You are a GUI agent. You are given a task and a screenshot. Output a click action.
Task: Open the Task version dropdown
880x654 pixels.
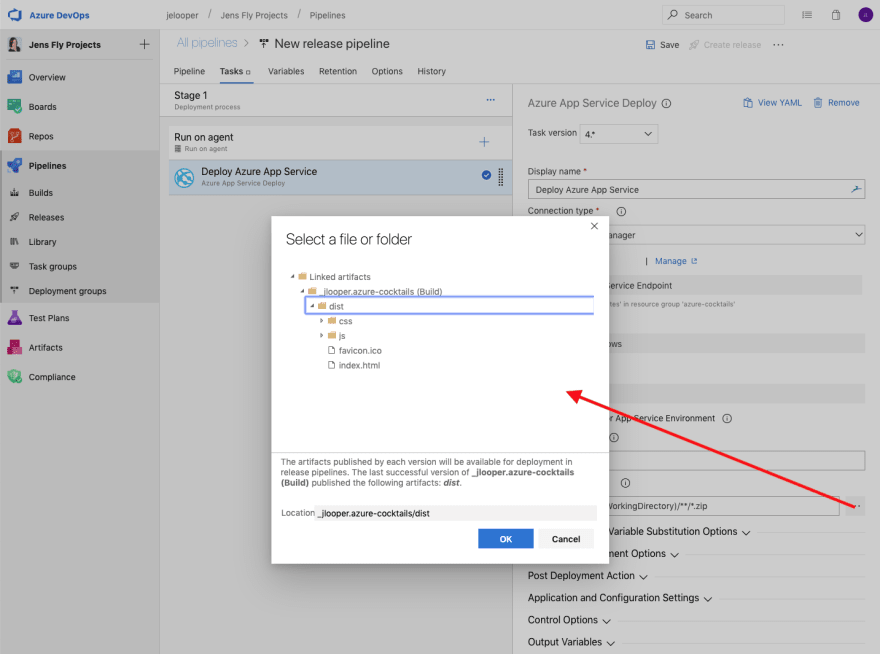[x=618, y=134]
